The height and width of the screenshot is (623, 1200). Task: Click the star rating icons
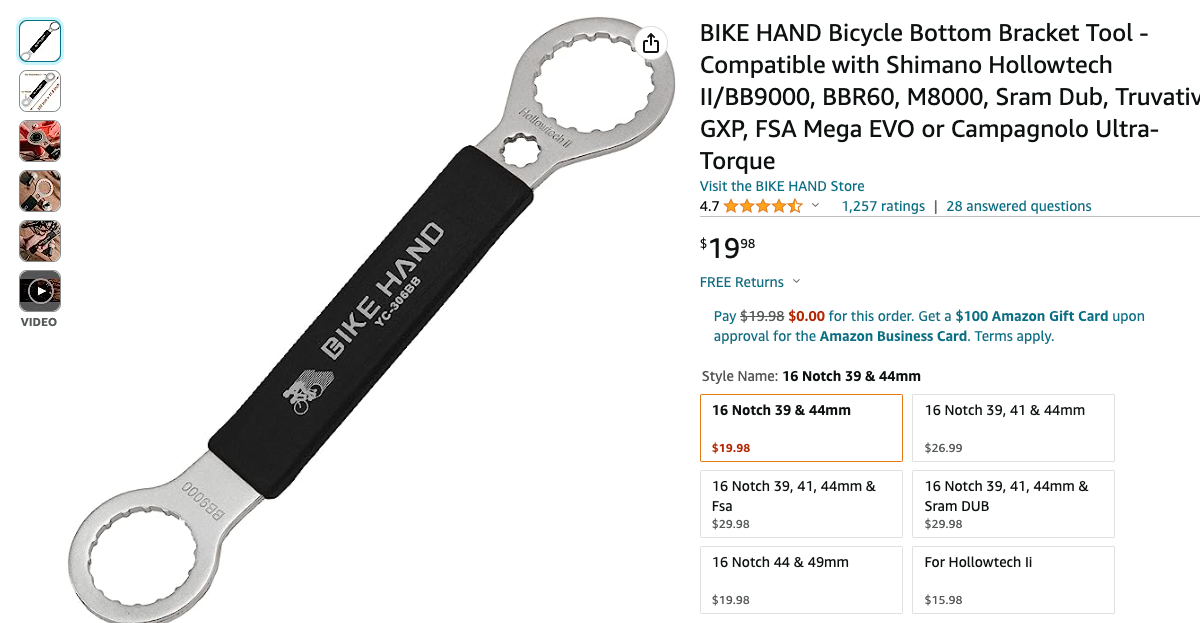click(763, 206)
